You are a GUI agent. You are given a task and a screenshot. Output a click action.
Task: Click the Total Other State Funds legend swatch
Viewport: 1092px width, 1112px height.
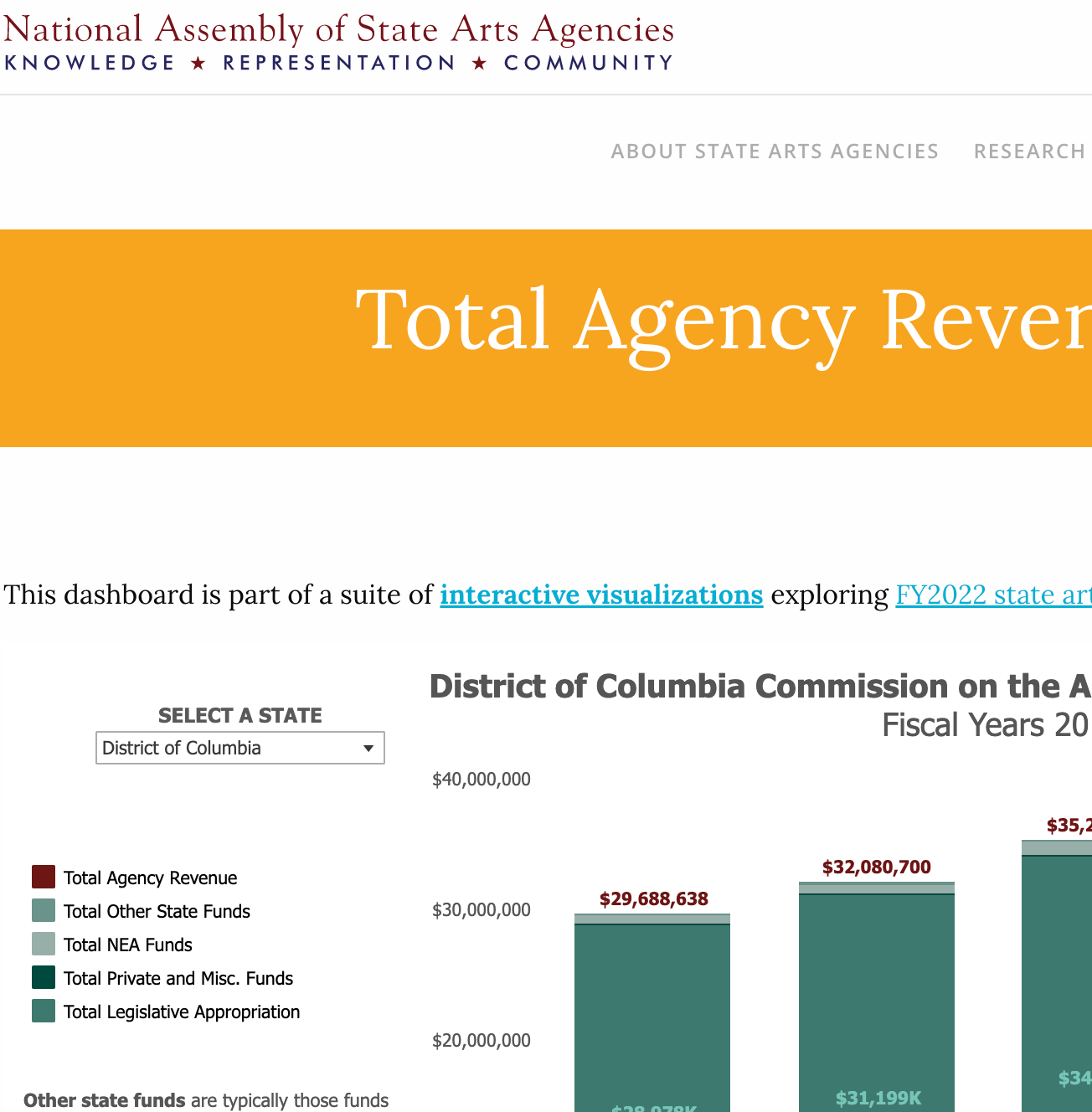tap(42, 910)
